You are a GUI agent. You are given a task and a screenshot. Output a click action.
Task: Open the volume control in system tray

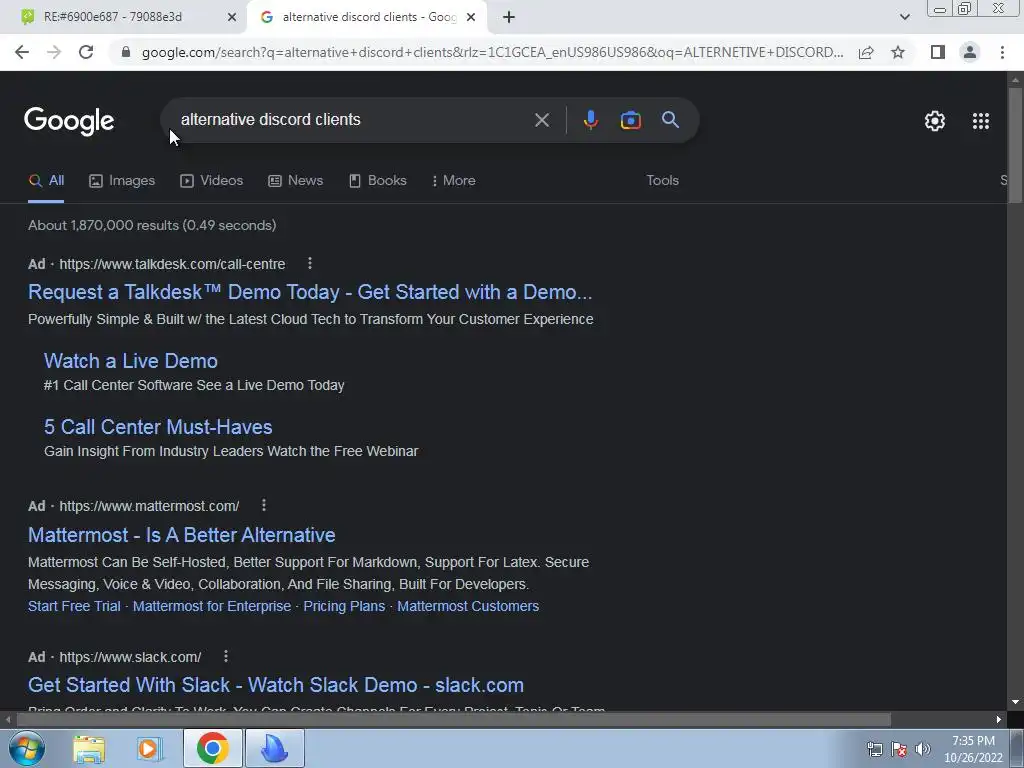tap(922, 749)
